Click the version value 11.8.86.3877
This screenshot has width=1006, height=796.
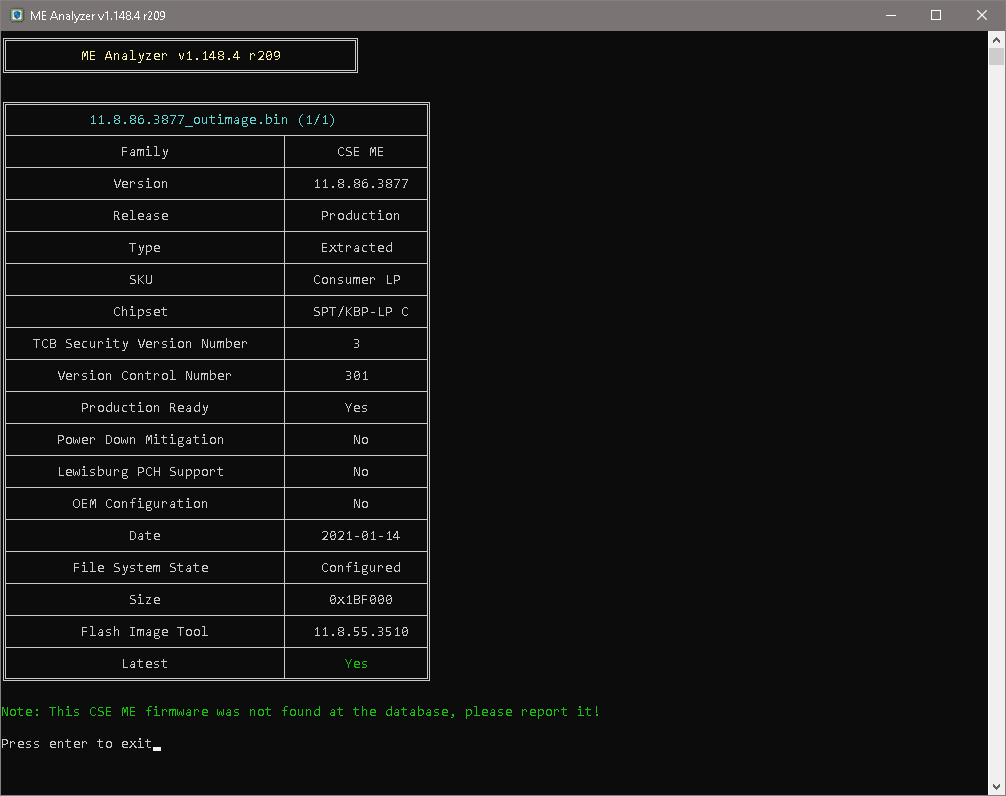[360, 184]
